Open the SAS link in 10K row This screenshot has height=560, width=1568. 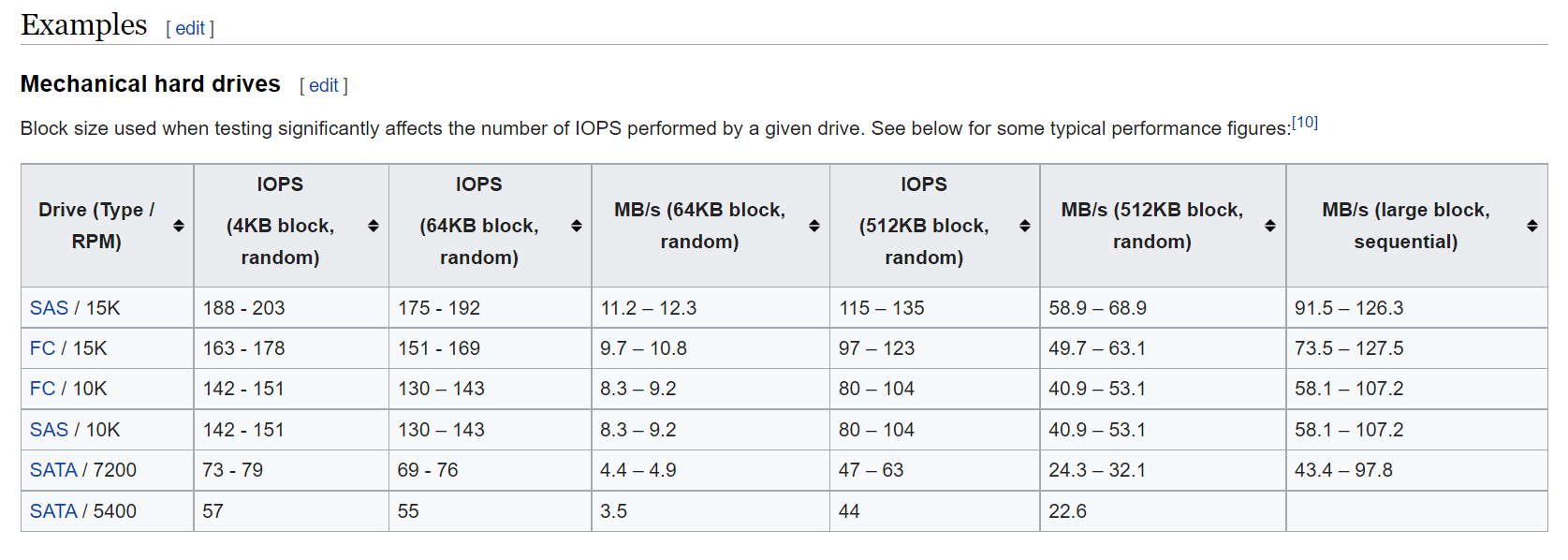[x=49, y=430]
